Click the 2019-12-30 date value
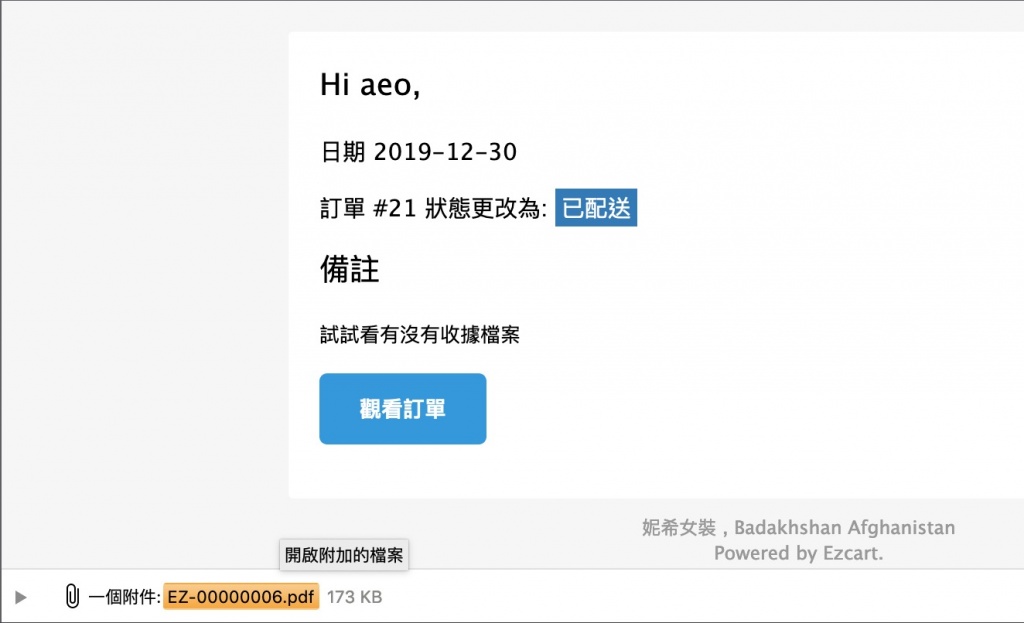Viewport: 1024px width, 623px height. point(445,152)
